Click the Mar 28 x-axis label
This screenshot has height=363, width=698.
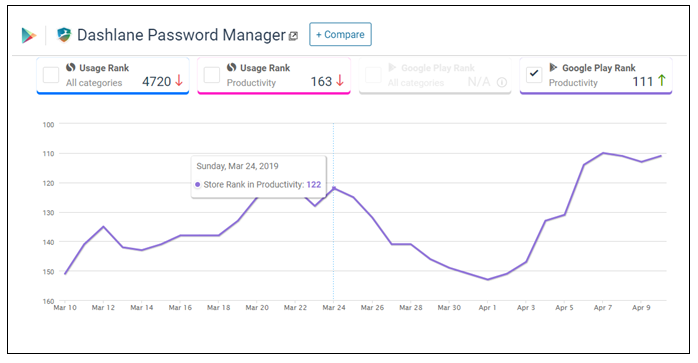[411, 308]
